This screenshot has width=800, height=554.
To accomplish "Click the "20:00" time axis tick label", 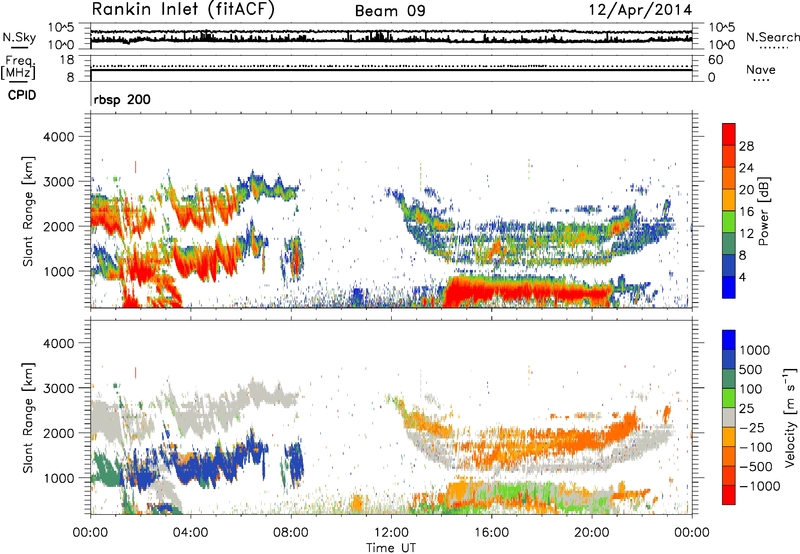I will click(591, 533).
